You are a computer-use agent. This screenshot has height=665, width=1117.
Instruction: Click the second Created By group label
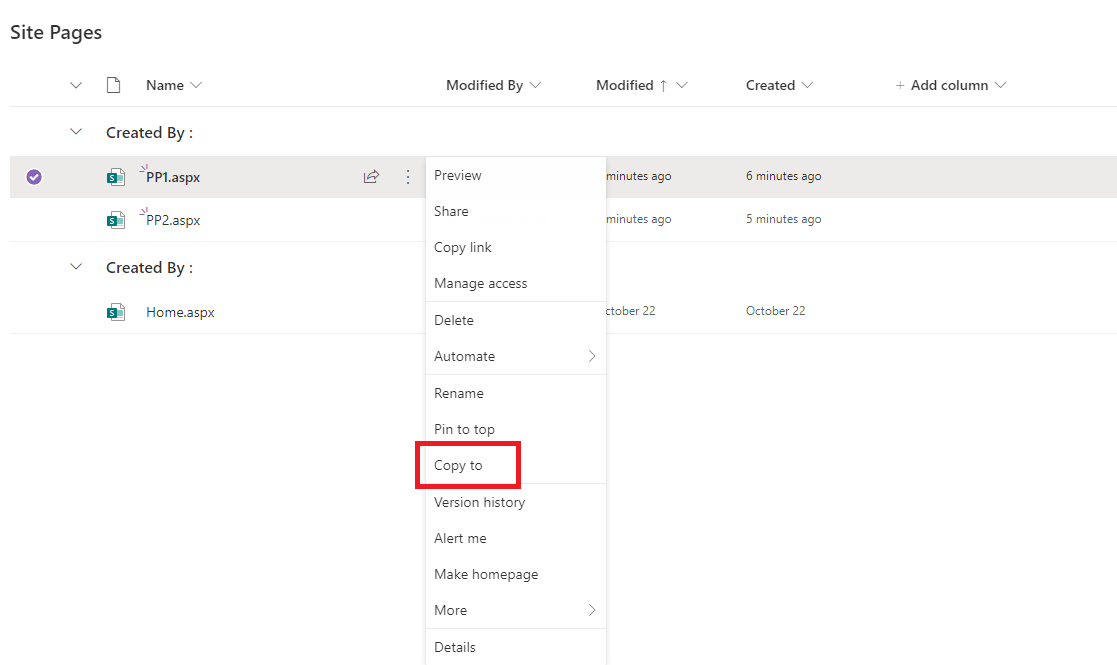pos(150,268)
